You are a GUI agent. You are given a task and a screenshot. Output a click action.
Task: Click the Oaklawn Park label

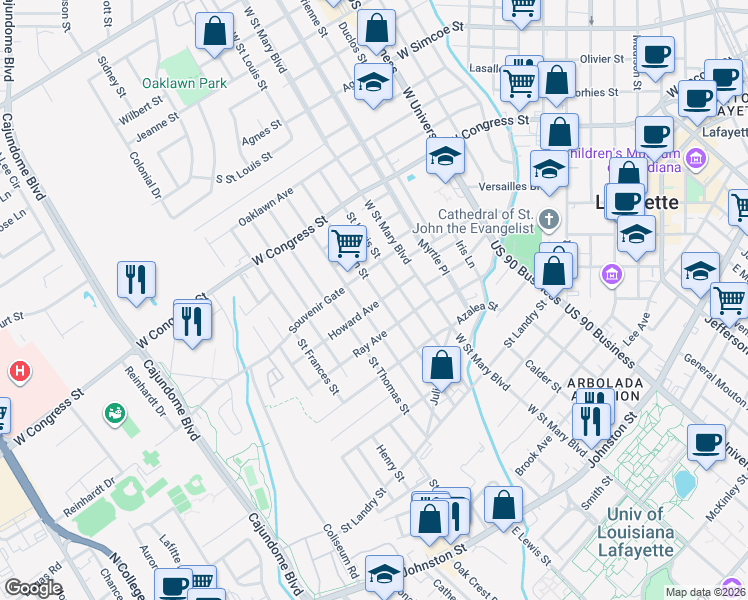(185, 83)
